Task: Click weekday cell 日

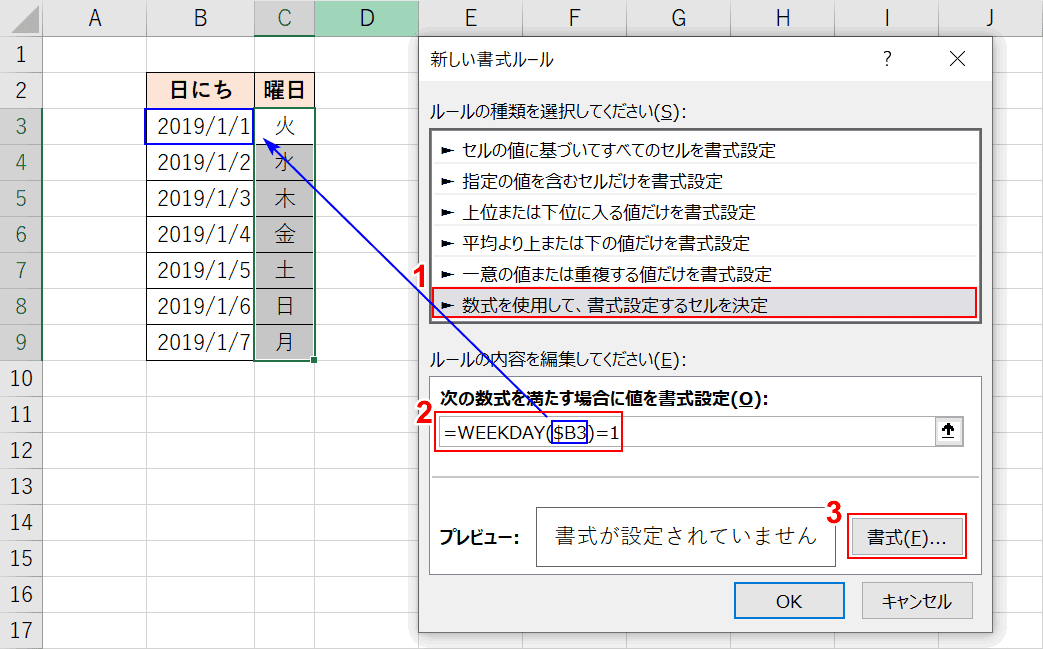Action: tap(285, 306)
